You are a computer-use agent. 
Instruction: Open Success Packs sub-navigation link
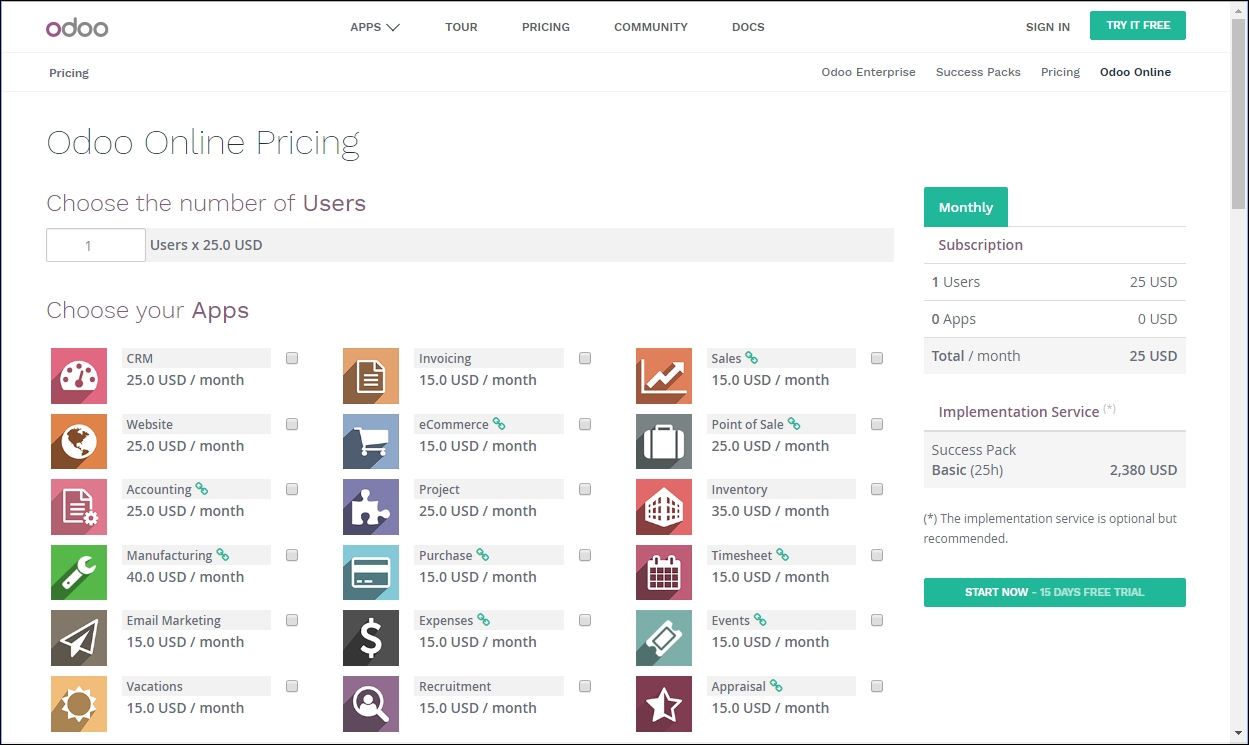[978, 72]
